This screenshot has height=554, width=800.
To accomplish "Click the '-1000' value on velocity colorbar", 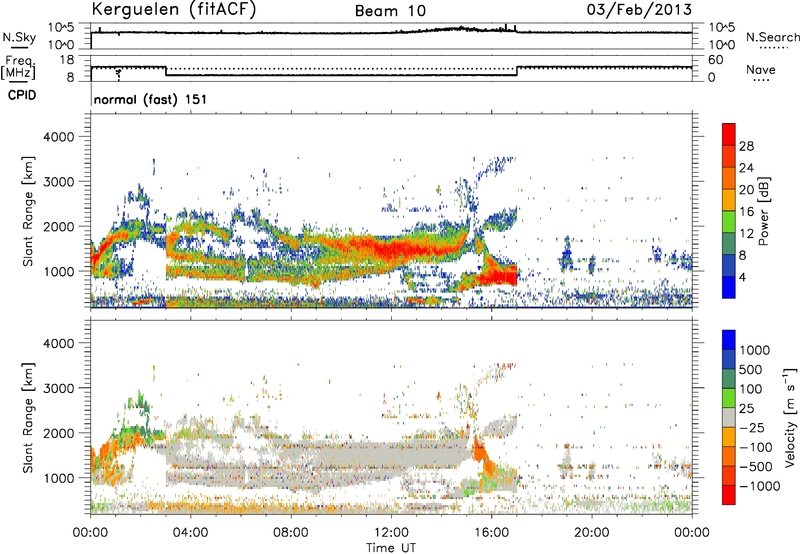I will (759, 486).
